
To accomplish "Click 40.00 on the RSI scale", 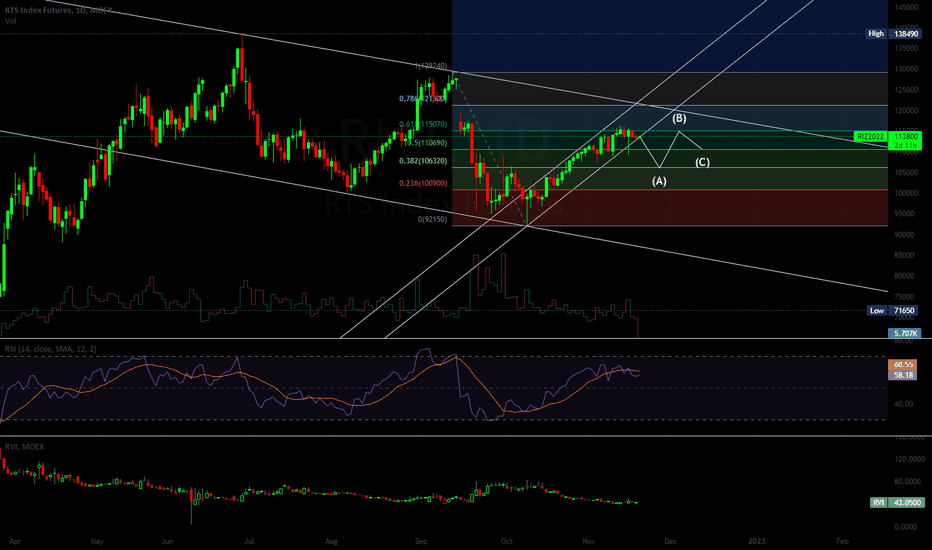I will pyautogui.click(x=903, y=404).
